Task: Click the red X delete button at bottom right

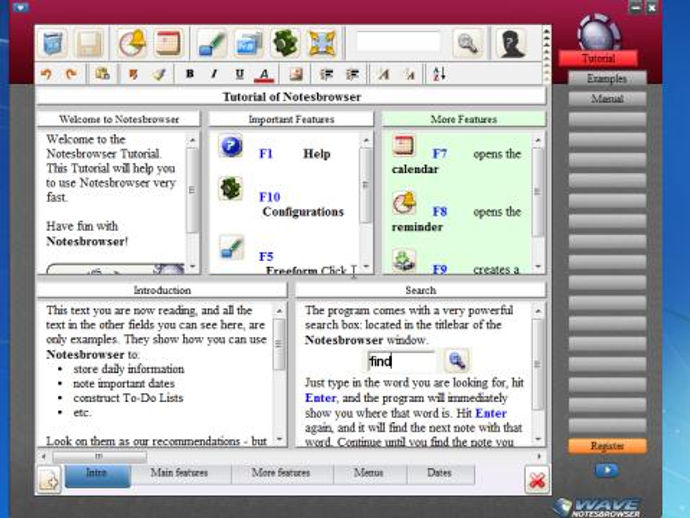Action: (537, 481)
